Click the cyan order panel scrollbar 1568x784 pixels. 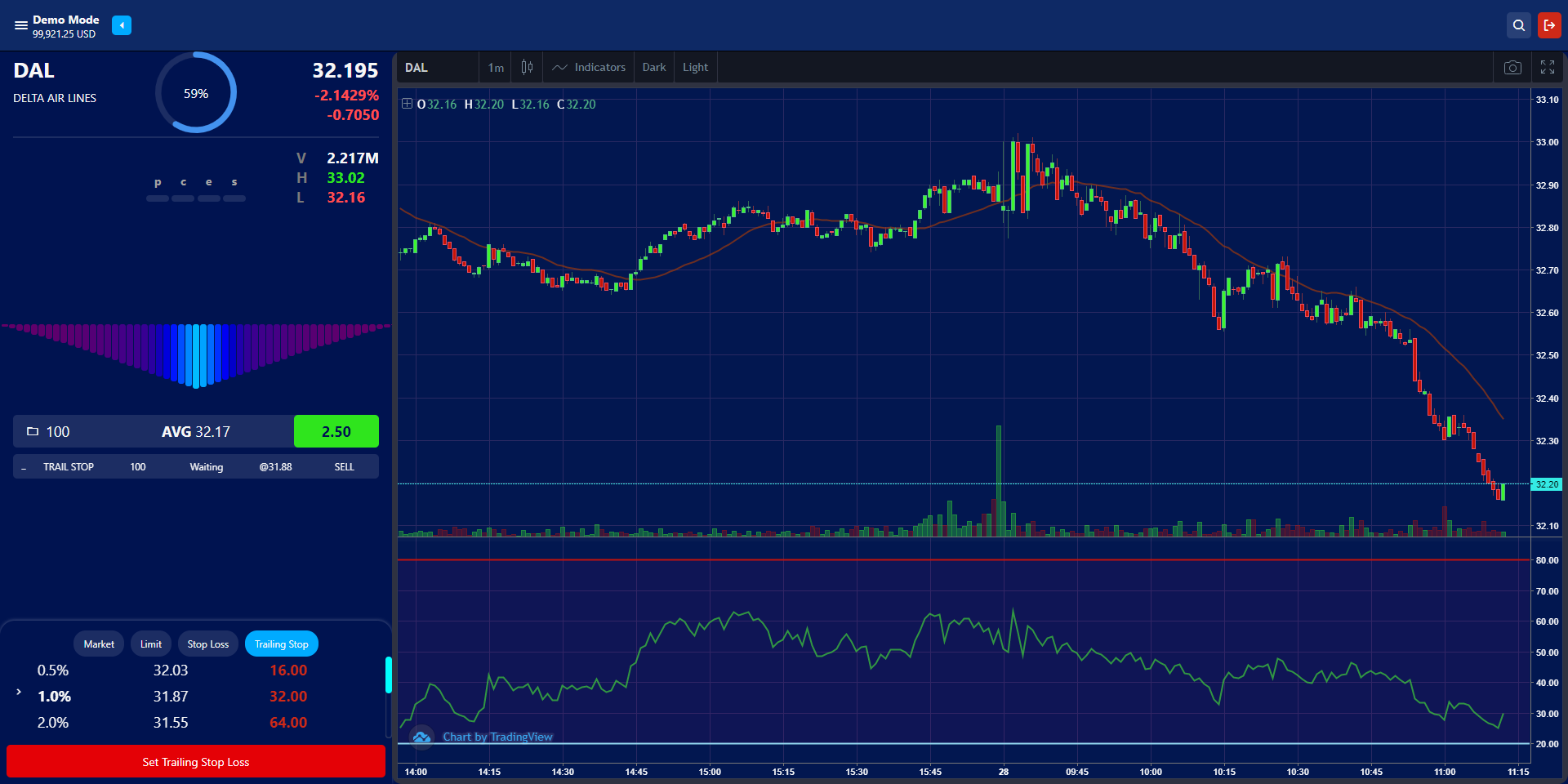[389, 675]
